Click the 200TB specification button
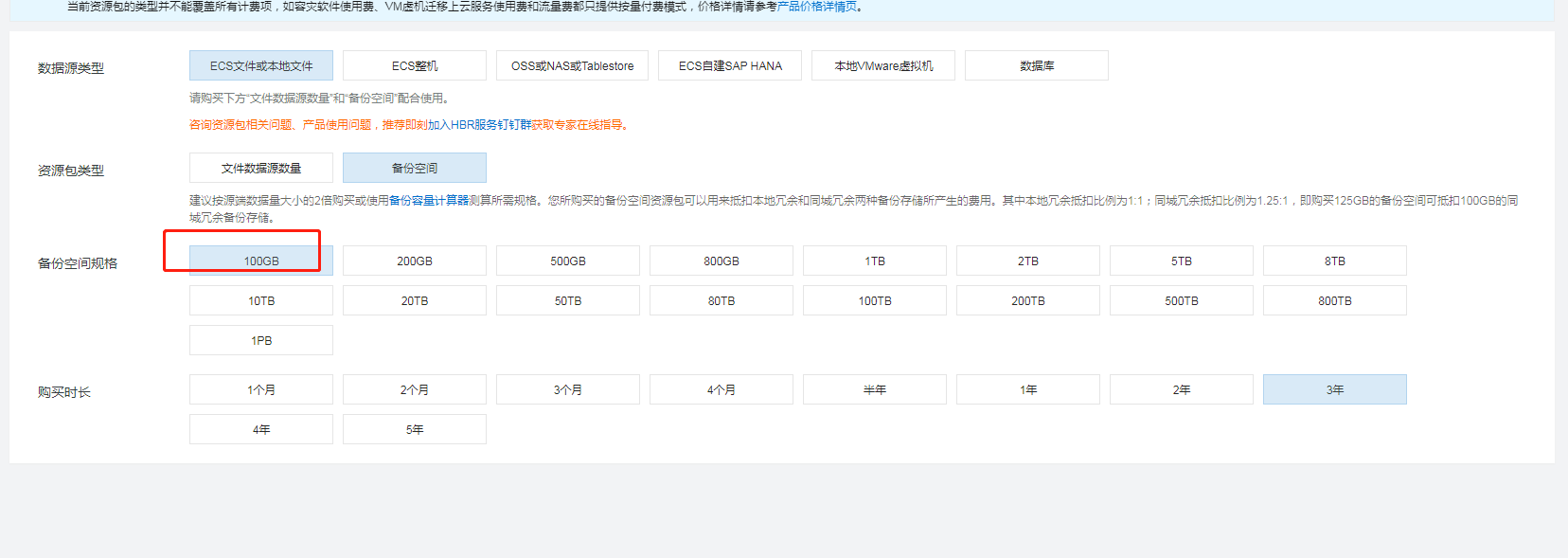 [x=1028, y=300]
